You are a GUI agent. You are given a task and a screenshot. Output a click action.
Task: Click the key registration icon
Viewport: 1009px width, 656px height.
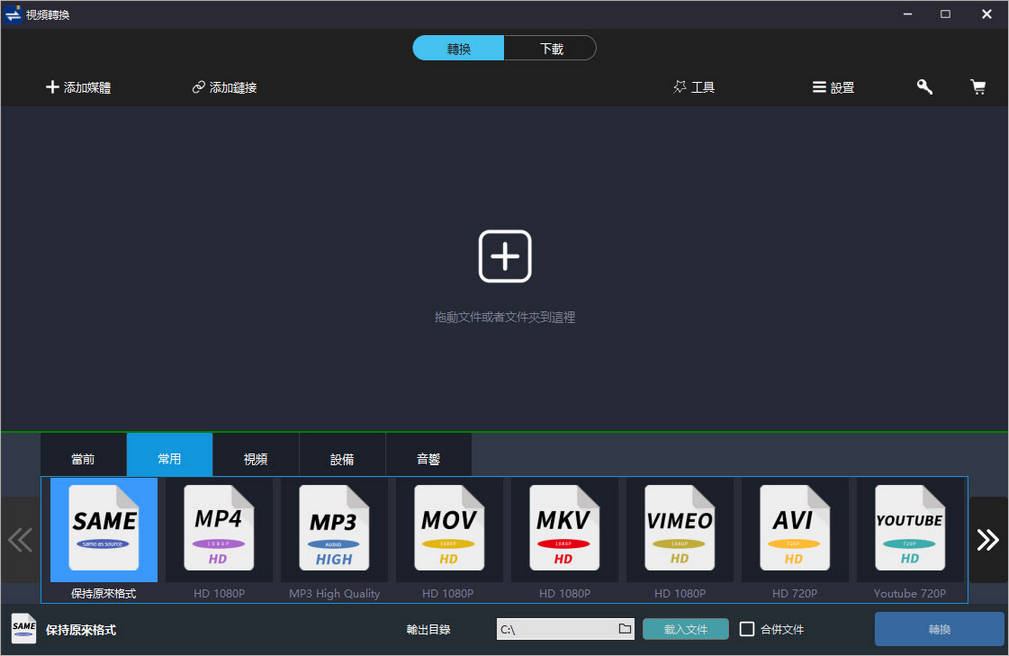pyautogui.click(x=925, y=87)
